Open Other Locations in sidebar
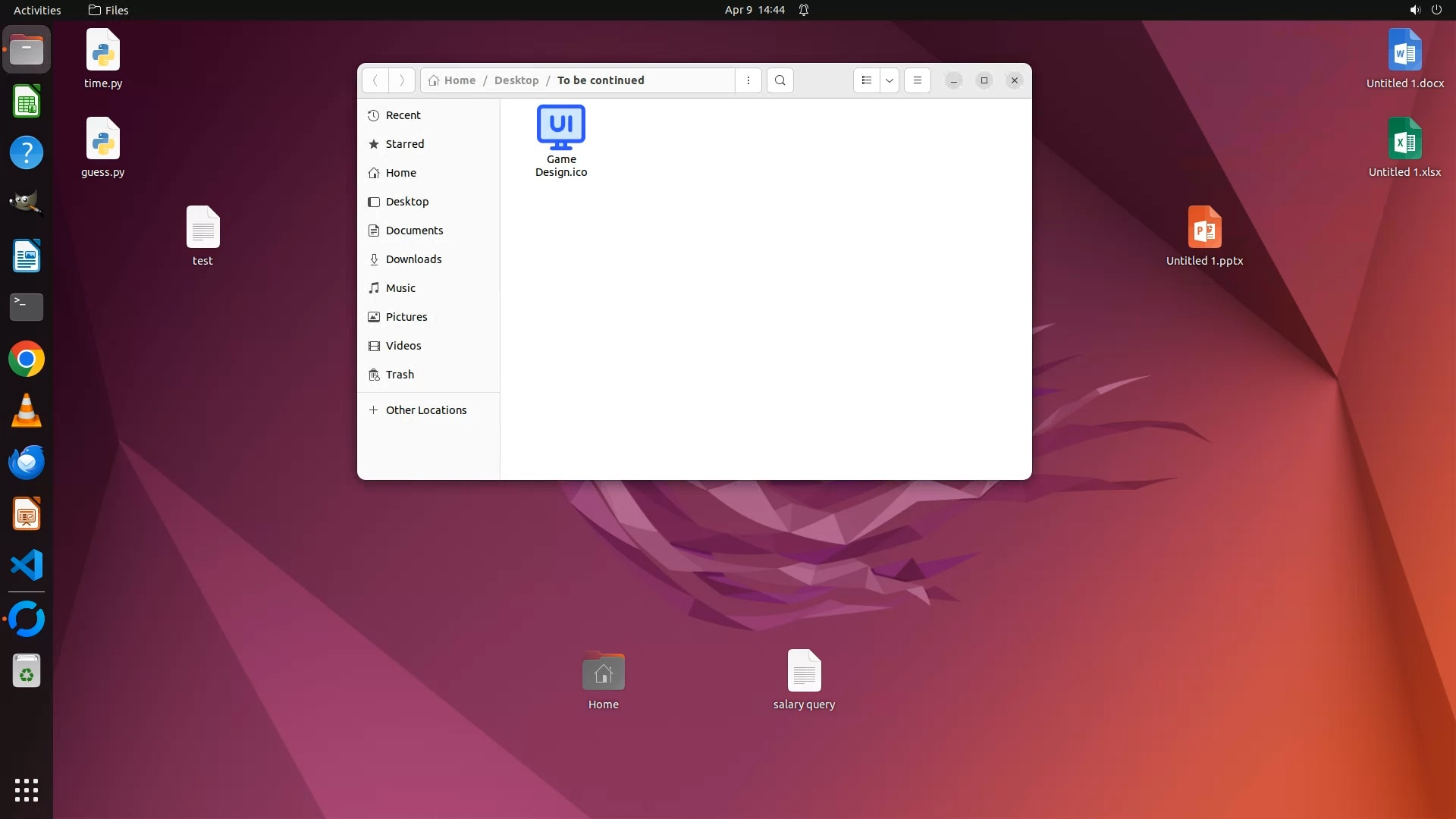This screenshot has height=819, width=1456. tap(425, 410)
